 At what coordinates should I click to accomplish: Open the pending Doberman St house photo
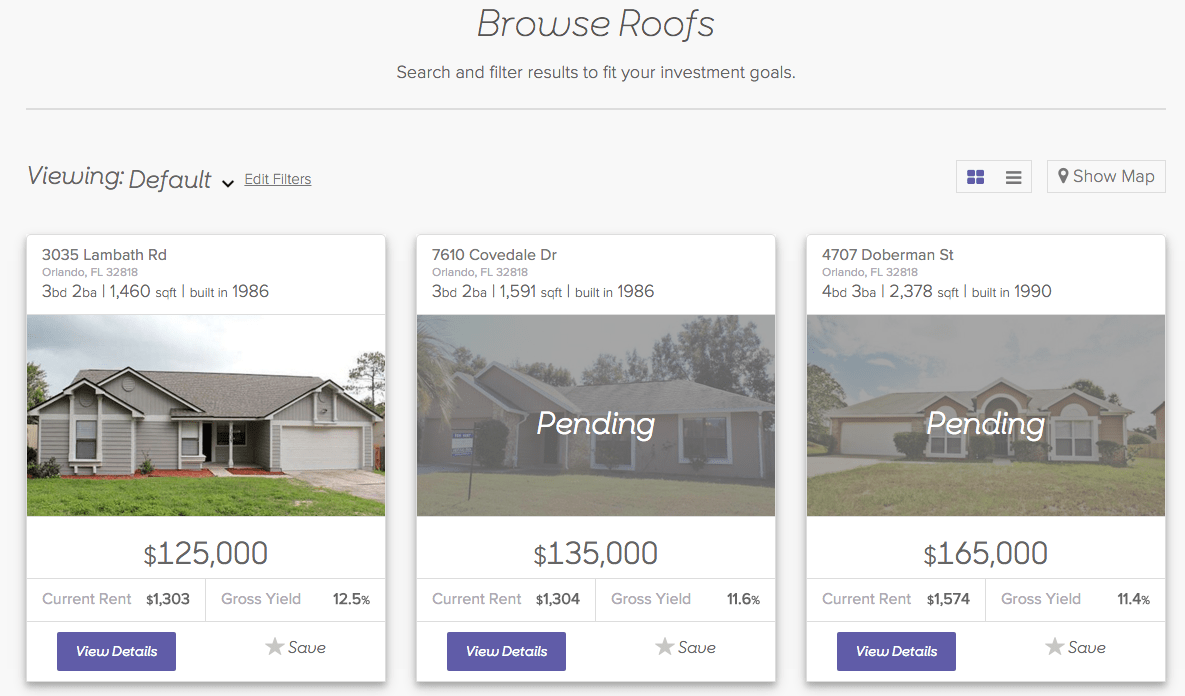tap(986, 415)
